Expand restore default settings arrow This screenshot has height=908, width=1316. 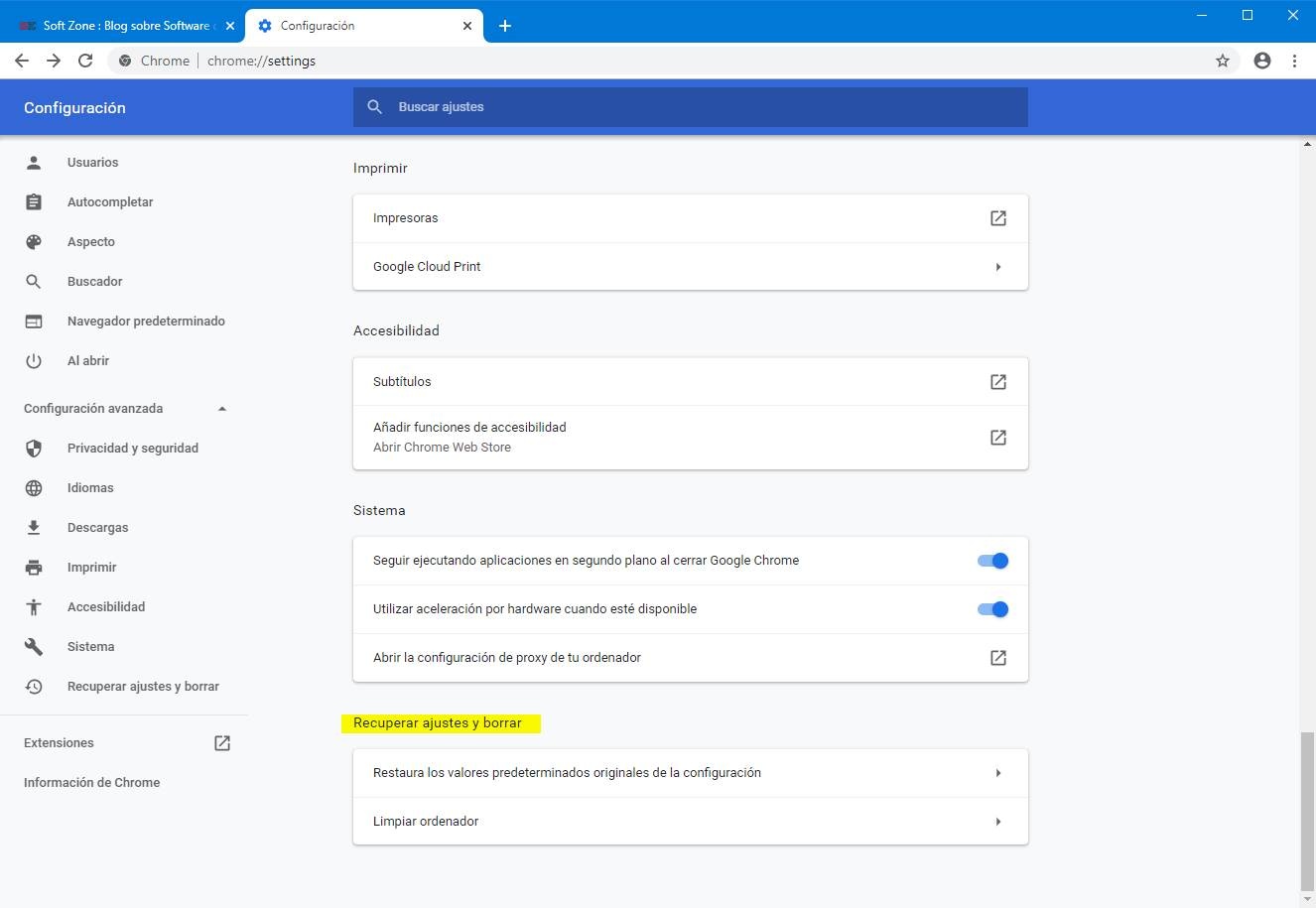998,773
